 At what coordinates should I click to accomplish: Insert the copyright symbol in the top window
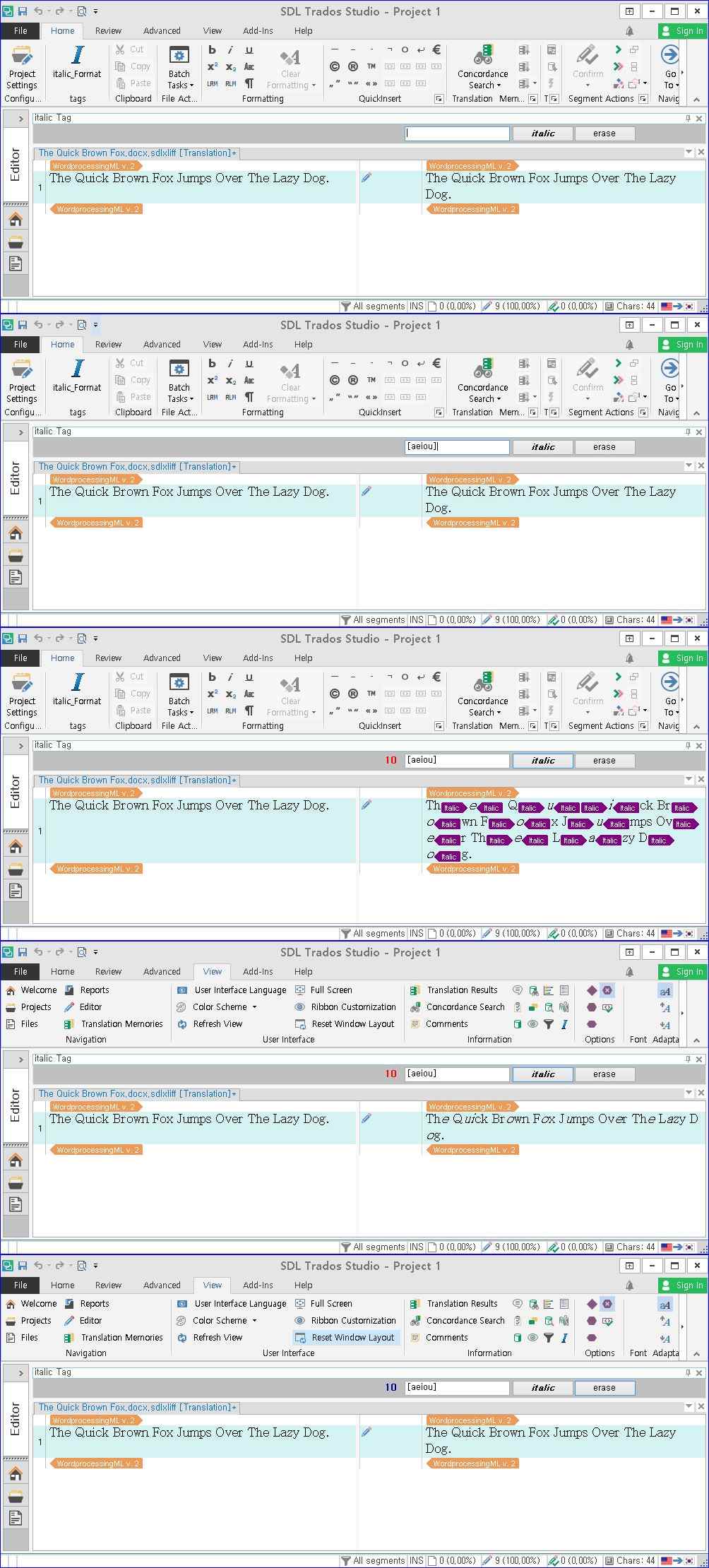pos(335,66)
